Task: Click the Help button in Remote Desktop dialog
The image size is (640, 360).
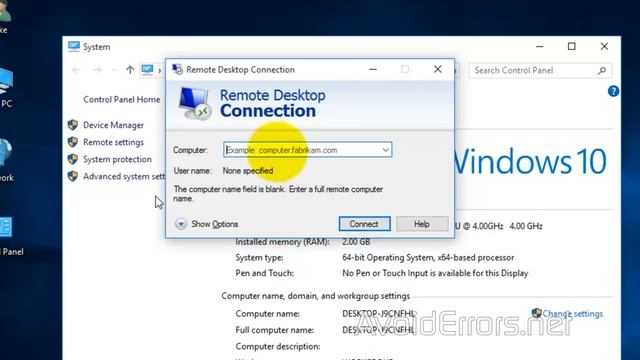Action: 422,224
